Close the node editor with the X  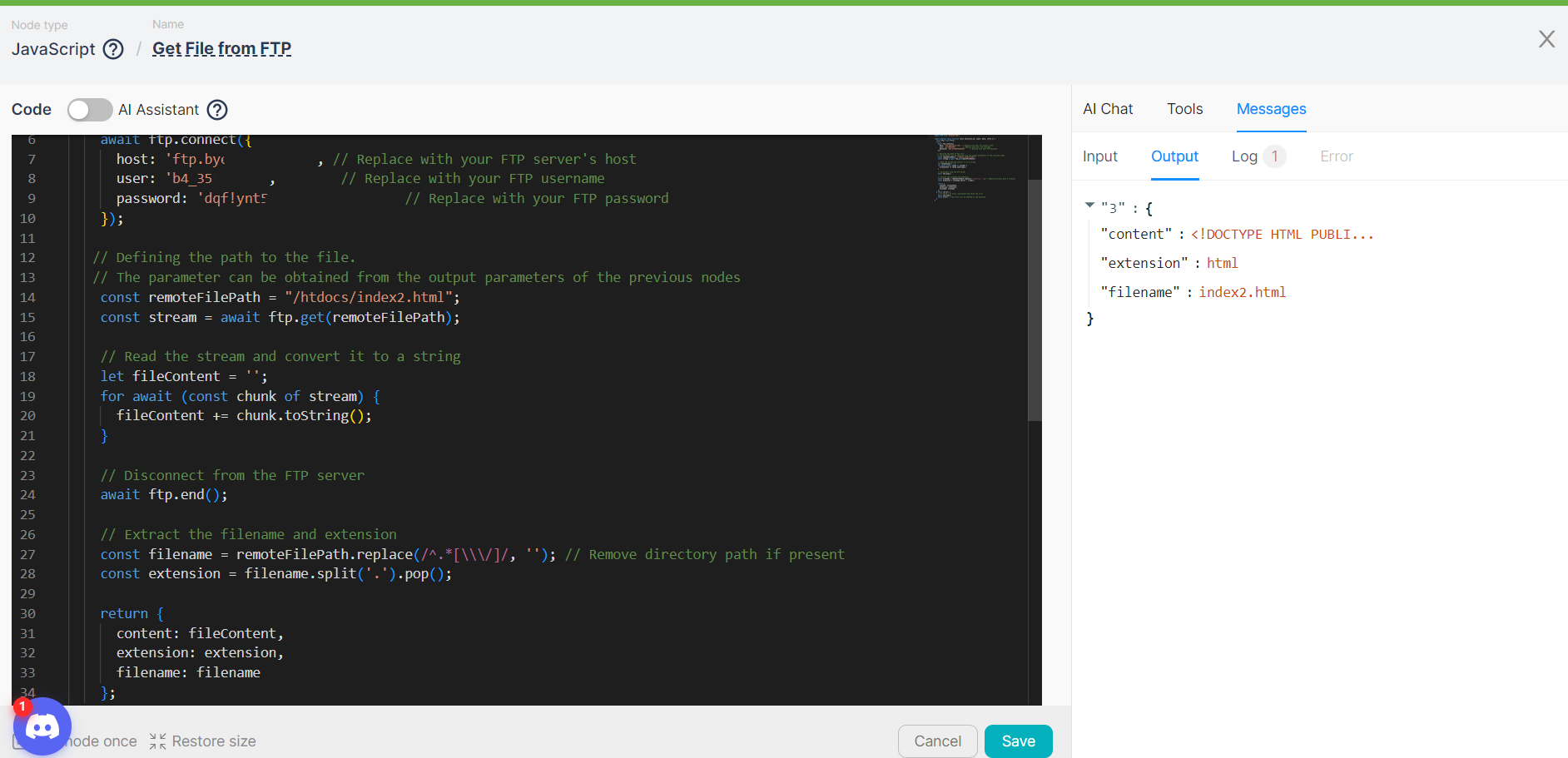click(1546, 39)
